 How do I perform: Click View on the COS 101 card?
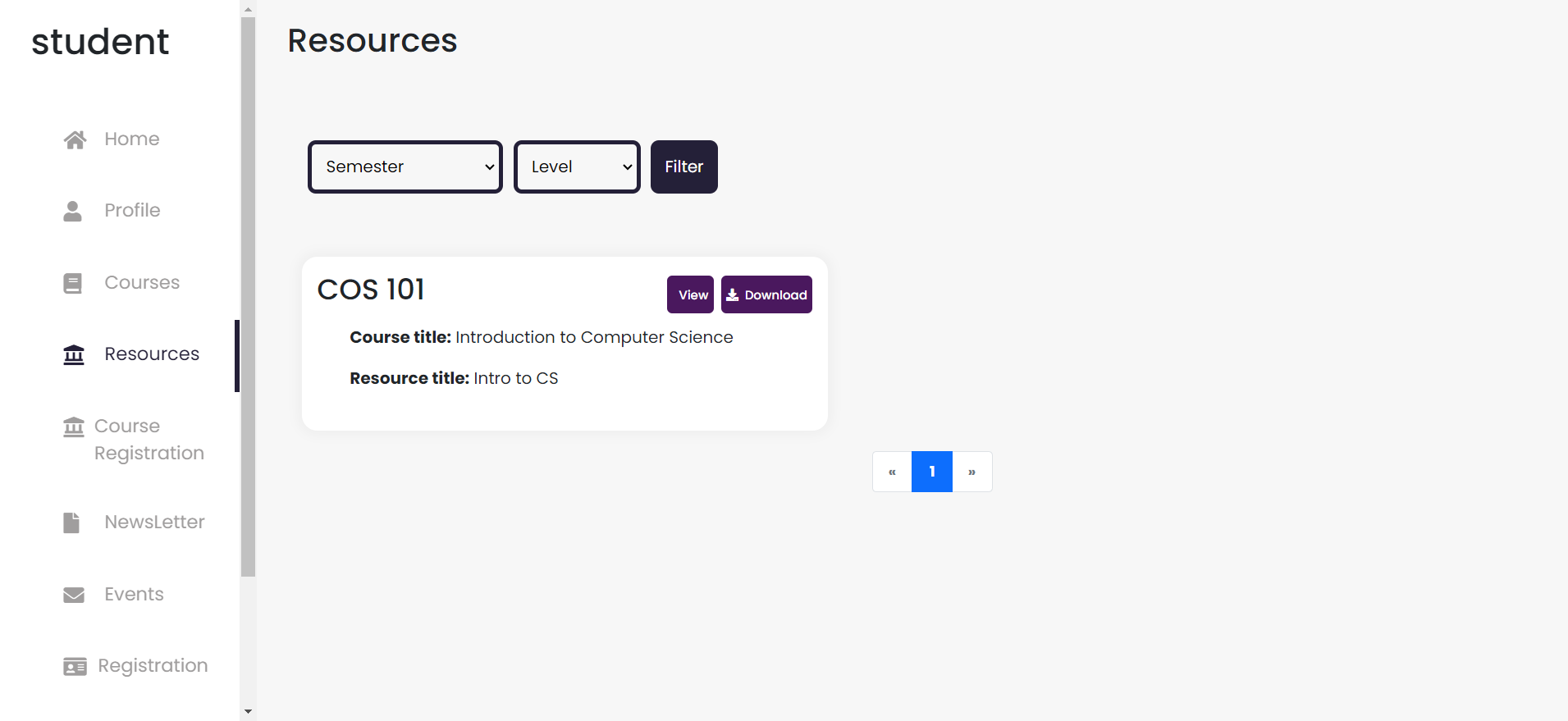coord(689,294)
